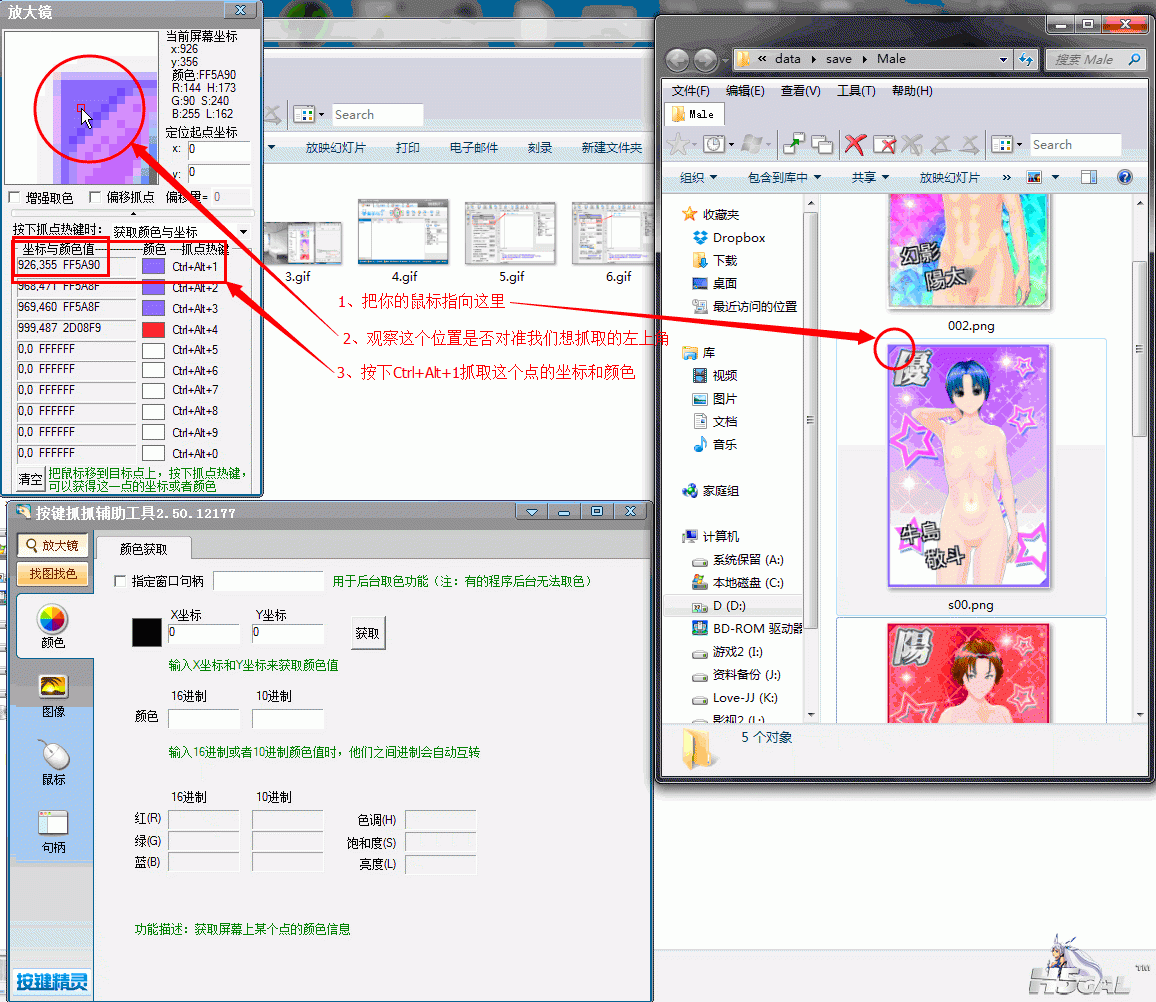Open the star favorites toolbar icon
The image size is (1156, 1002).
678,144
